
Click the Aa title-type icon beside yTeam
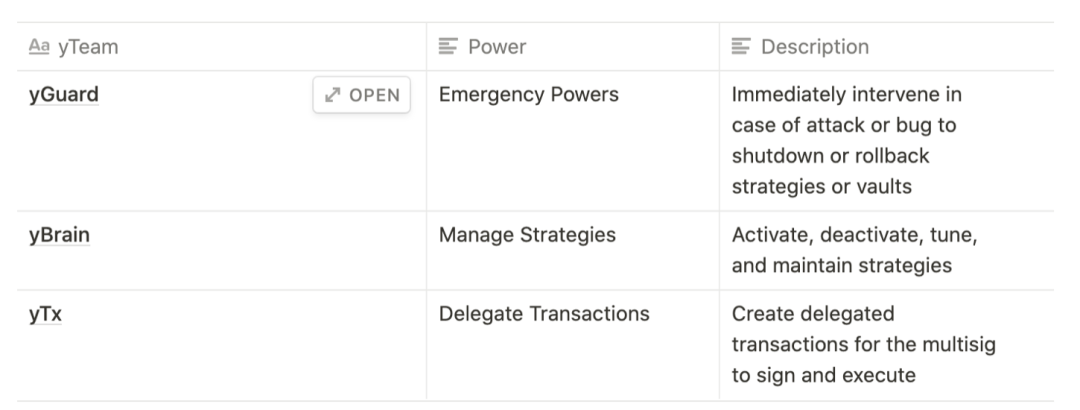point(39,46)
